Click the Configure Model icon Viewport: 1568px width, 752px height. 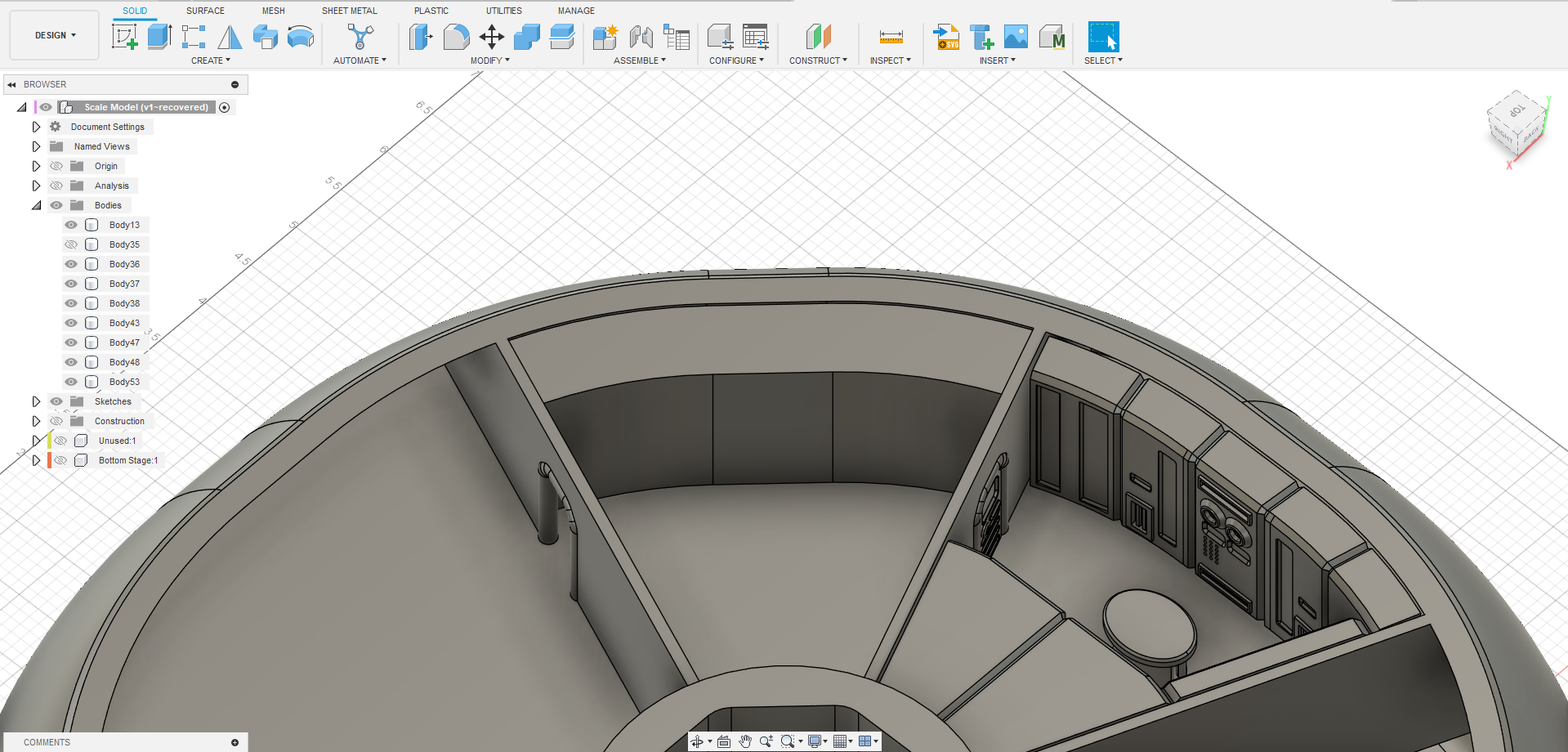coord(720,36)
